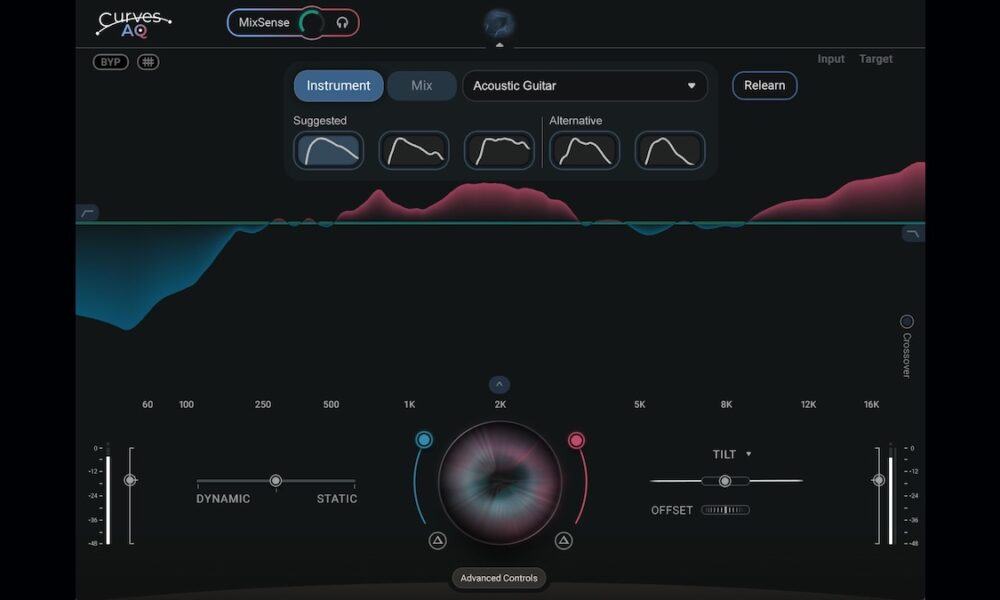Toggle the grid overlay icon

(148, 62)
